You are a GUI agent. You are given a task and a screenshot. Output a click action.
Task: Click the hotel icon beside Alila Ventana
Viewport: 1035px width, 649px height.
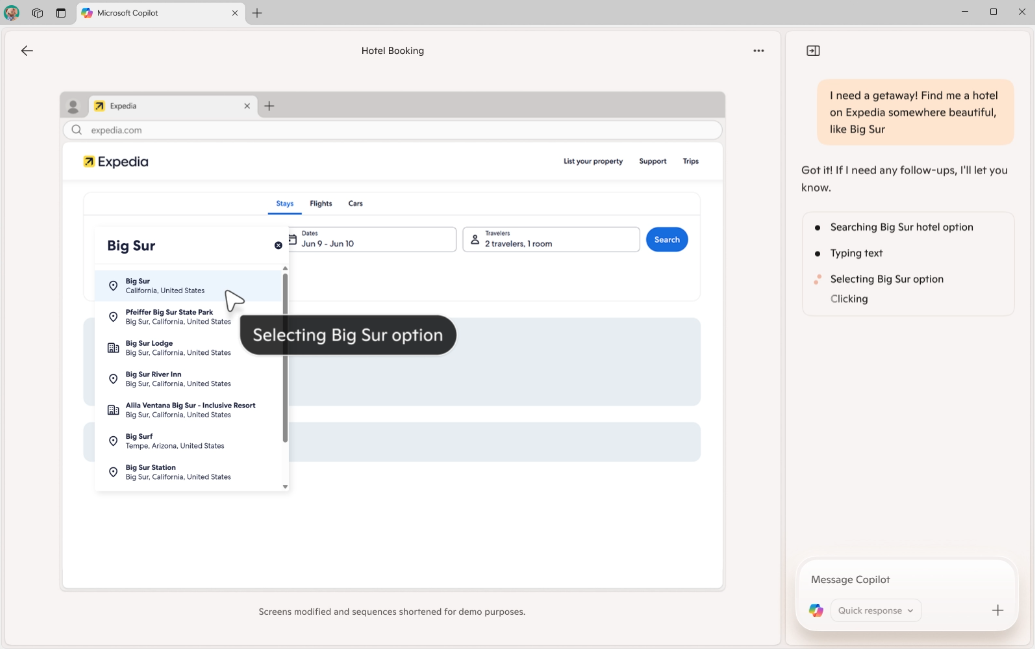point(113,410)
